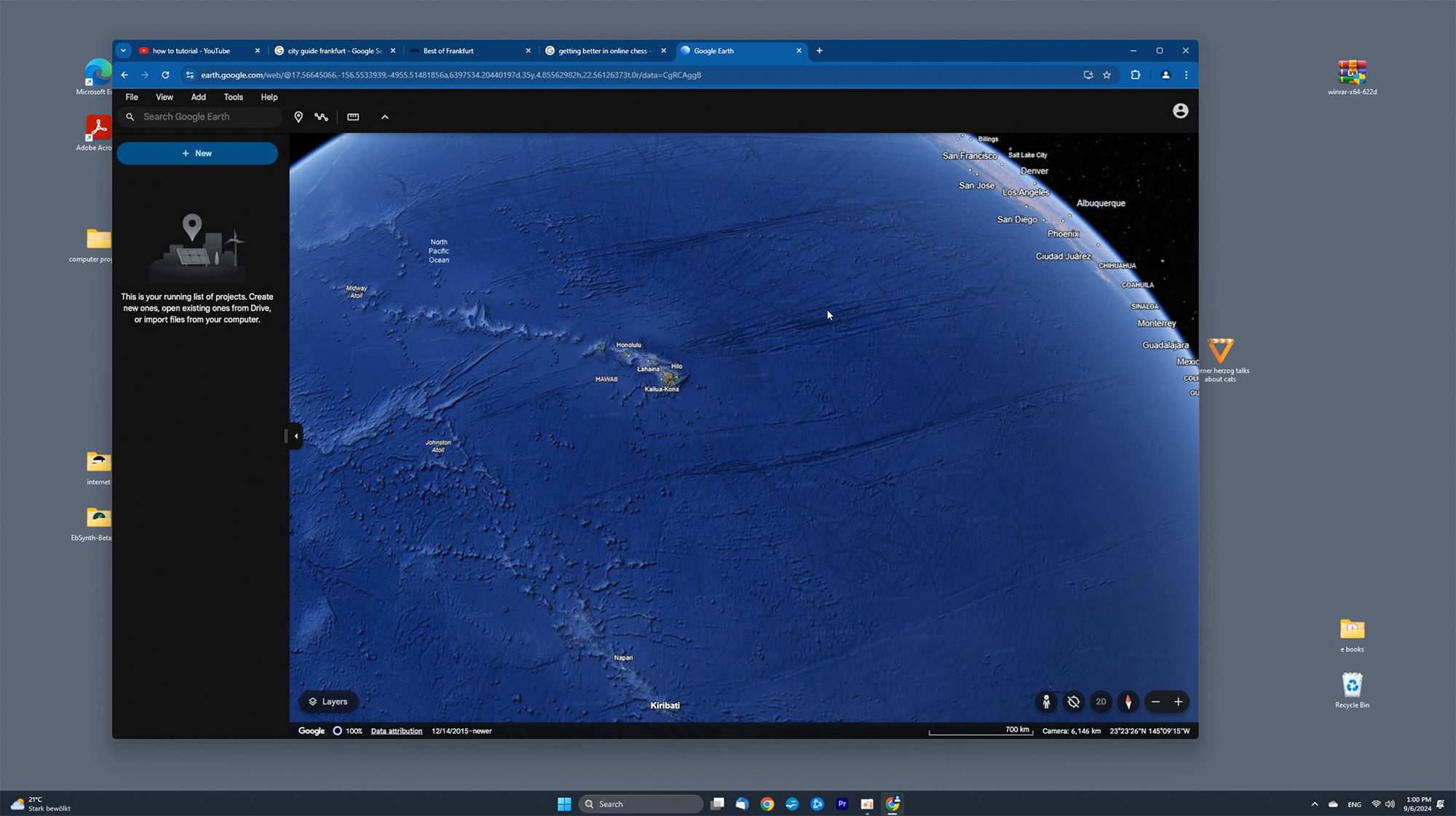
Task: Toggle the disabled location tracking icon
Action: click(x=1073, y=702)
